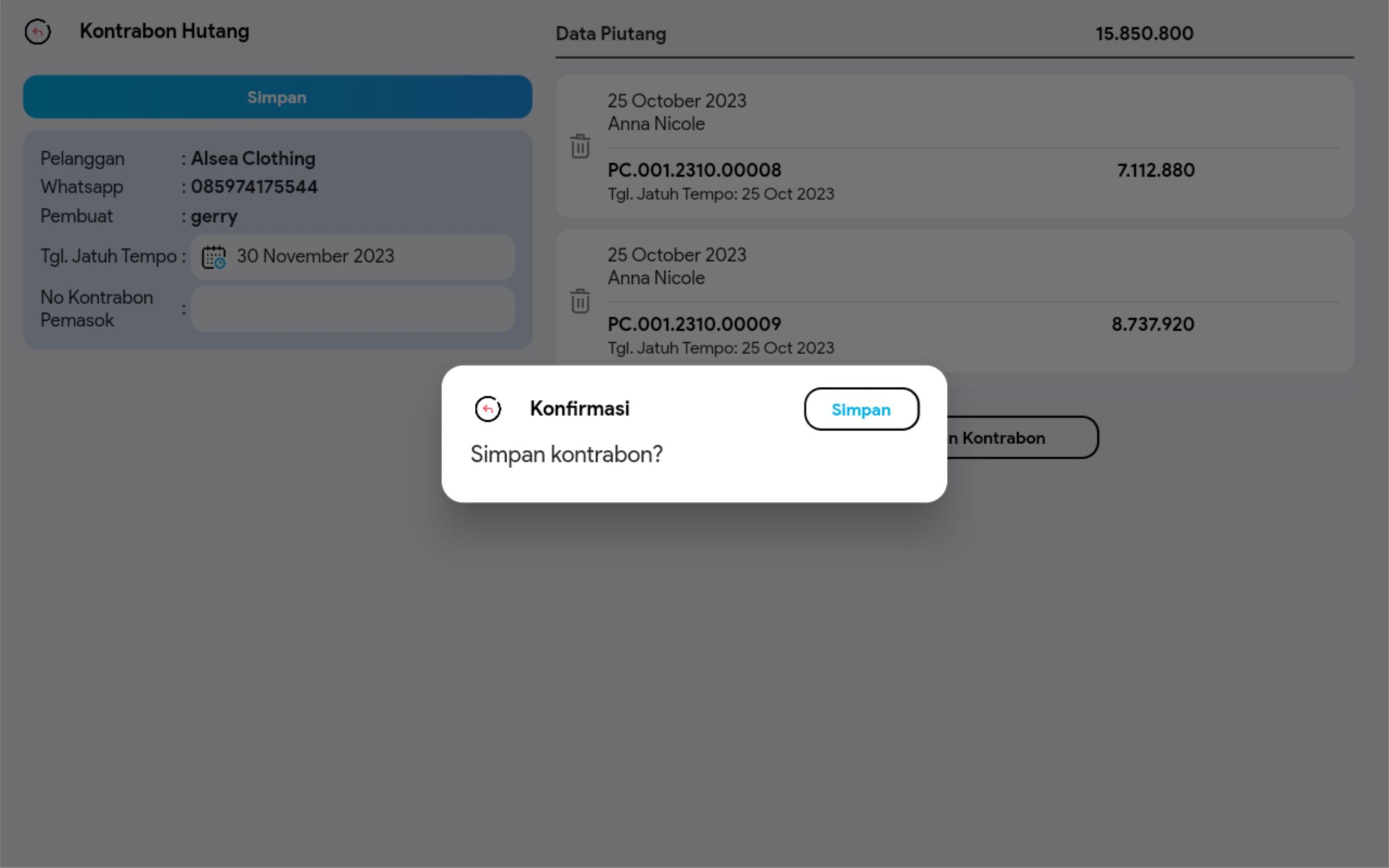Delete receivable PC.001.2310.00008 with trash icon
This screenshot has width=1389, height=868.
tap(580, 146)
